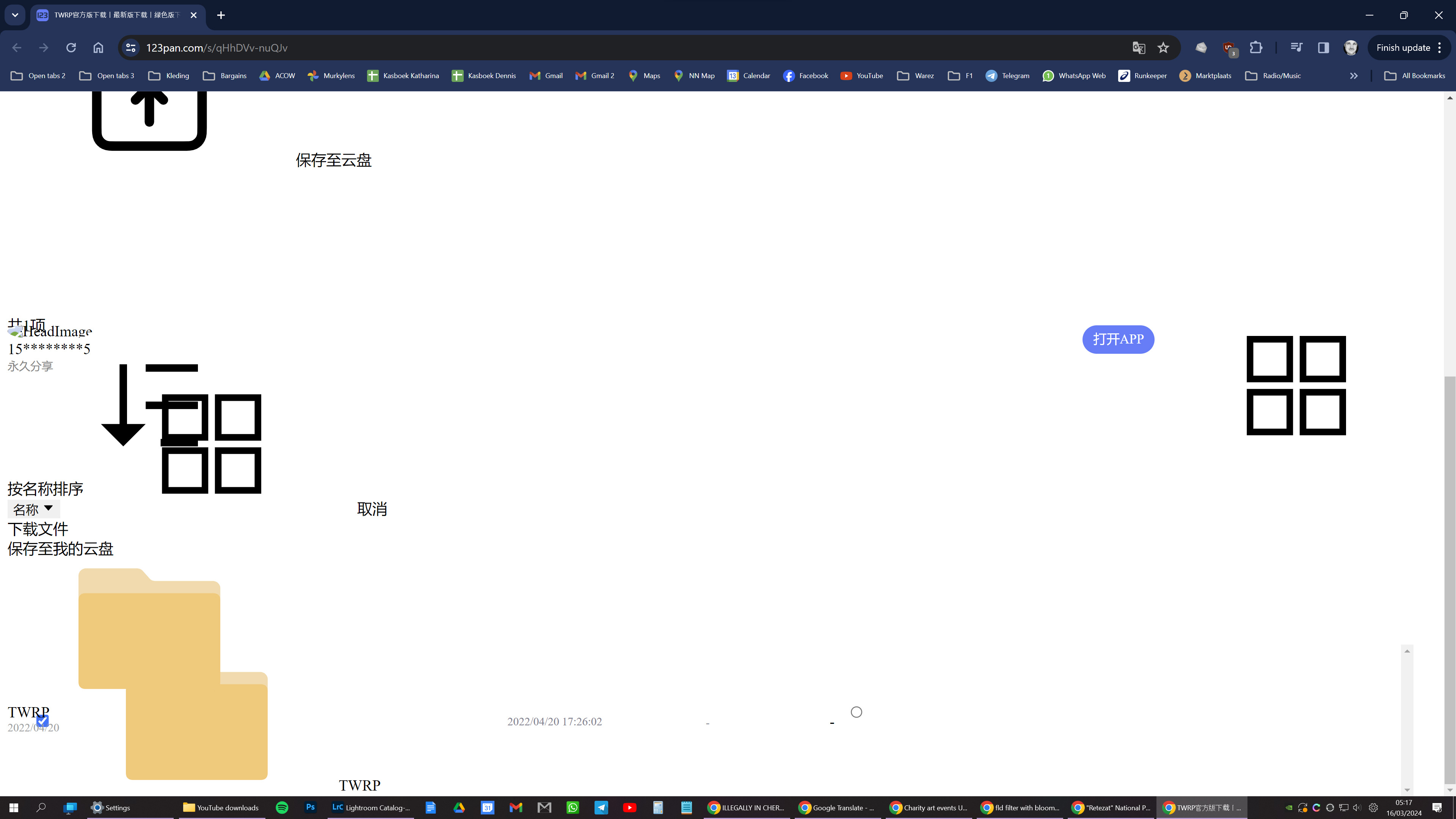Click the large grid view icon at right
Screen dimensions: 1456x819
pos(1296,386)
